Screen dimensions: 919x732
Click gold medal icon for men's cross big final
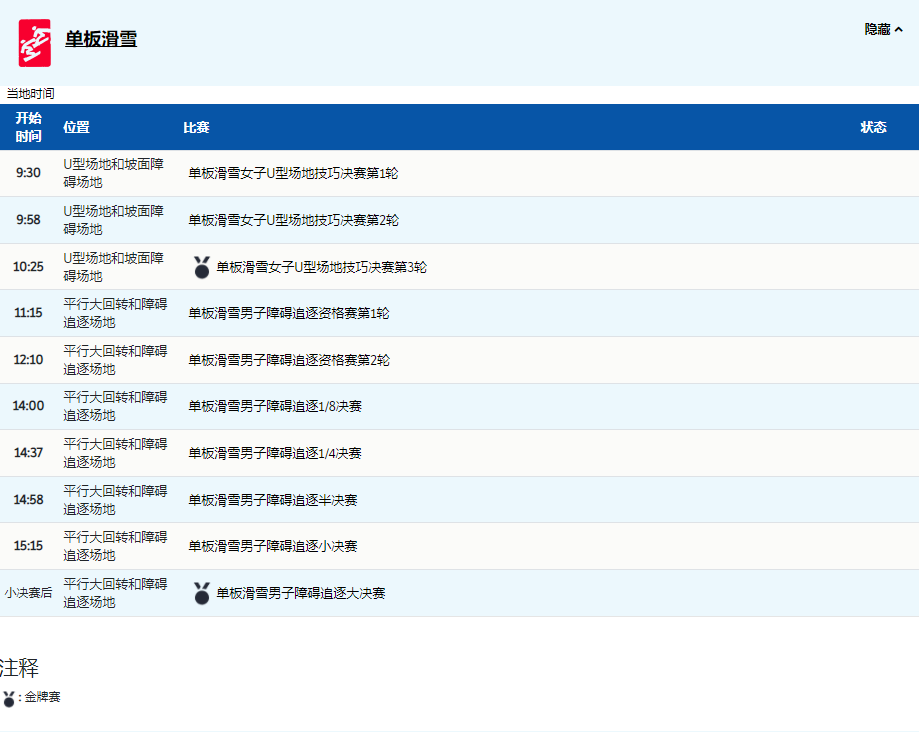pos(202,593)
